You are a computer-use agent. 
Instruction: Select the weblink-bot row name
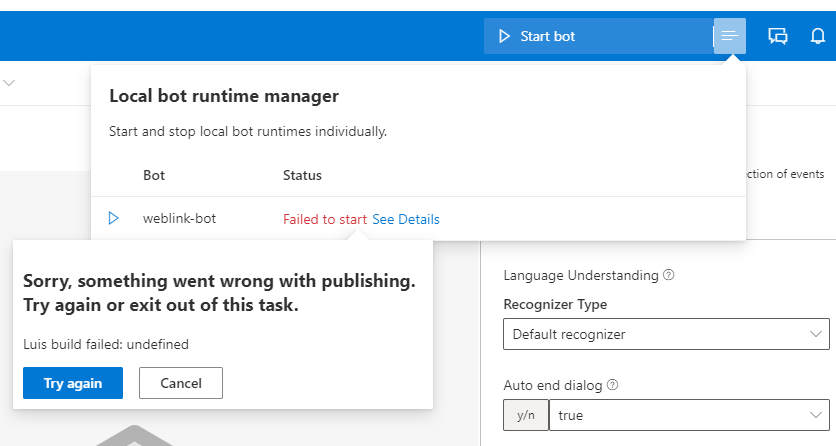(179, 219)
